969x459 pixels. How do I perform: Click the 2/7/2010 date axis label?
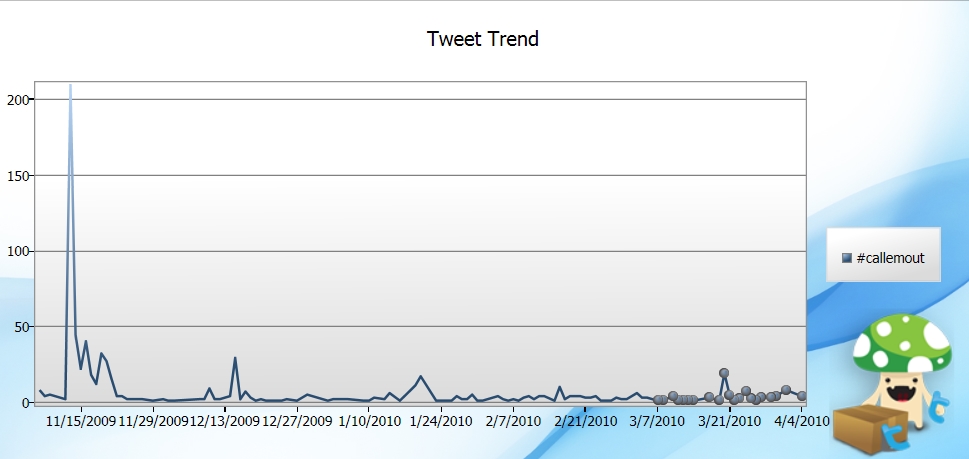coord(514,421)
